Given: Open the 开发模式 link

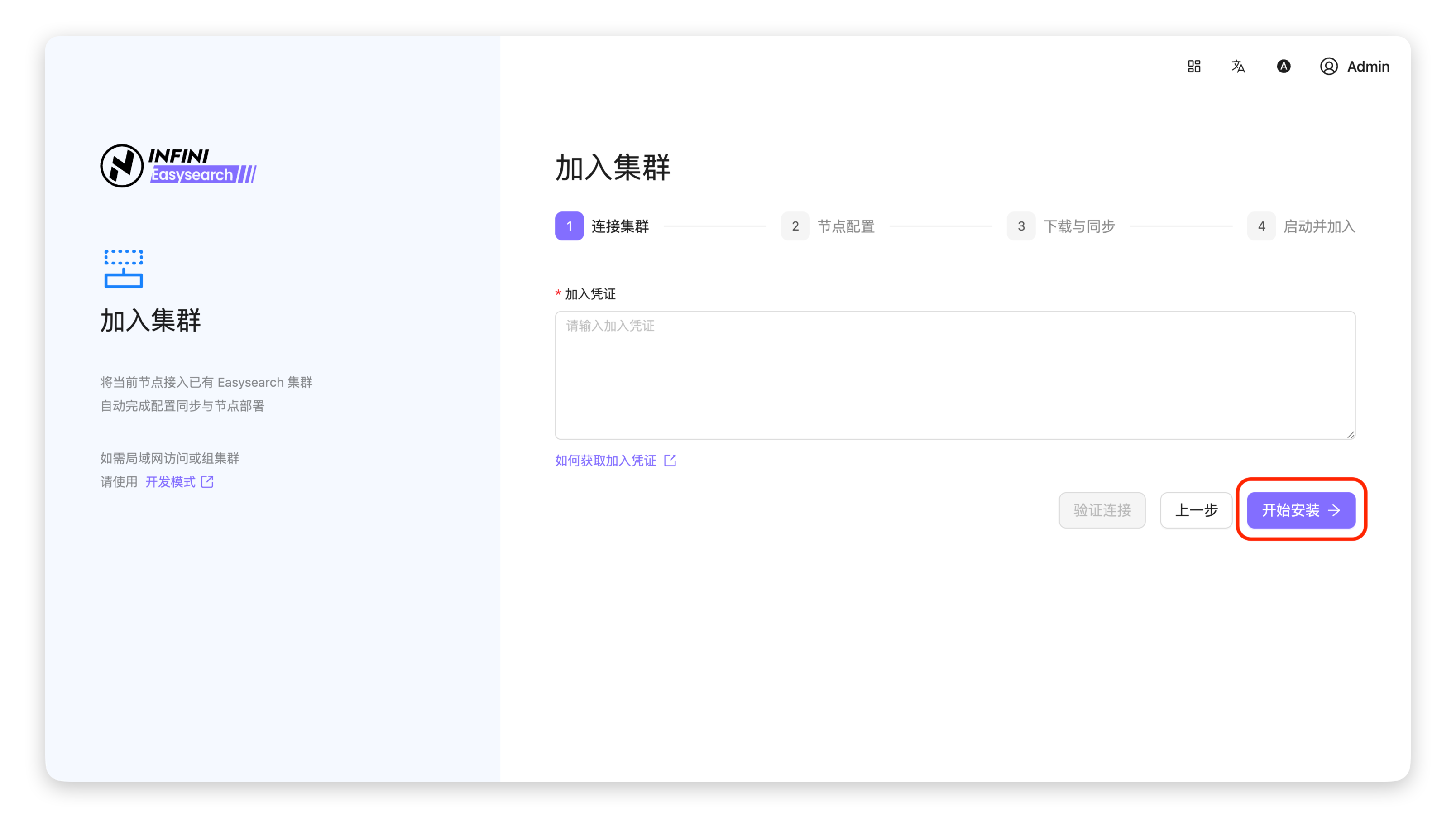Looking at the screenshot, I should coord(170,482).
